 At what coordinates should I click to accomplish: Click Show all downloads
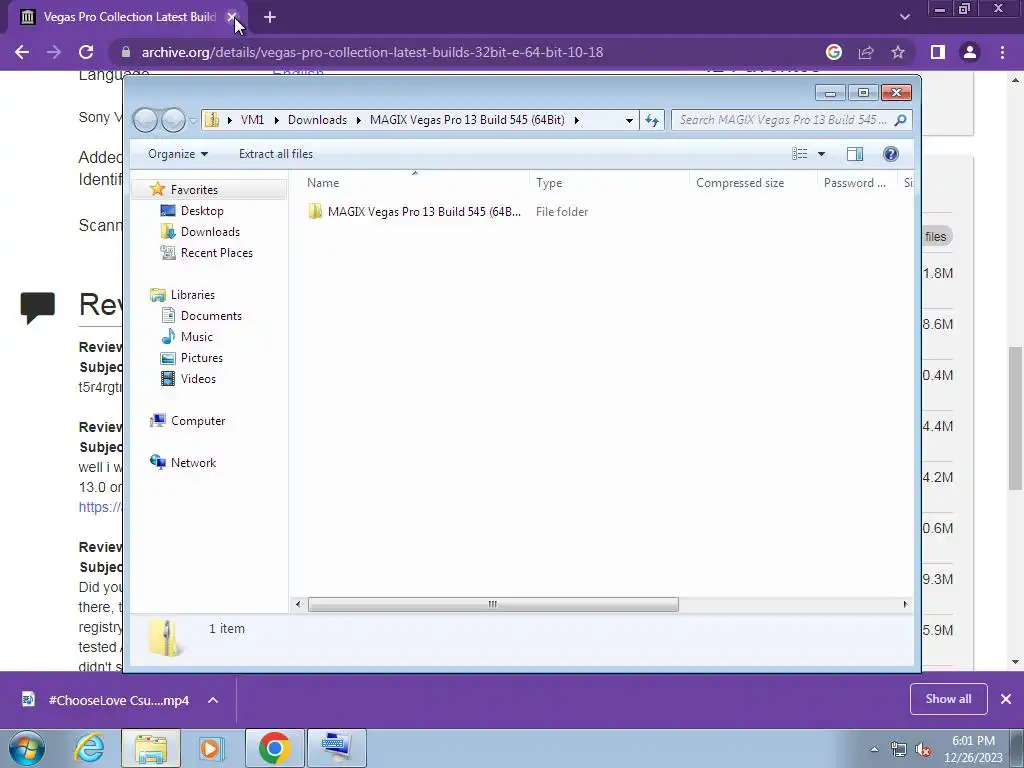point(948,699)
